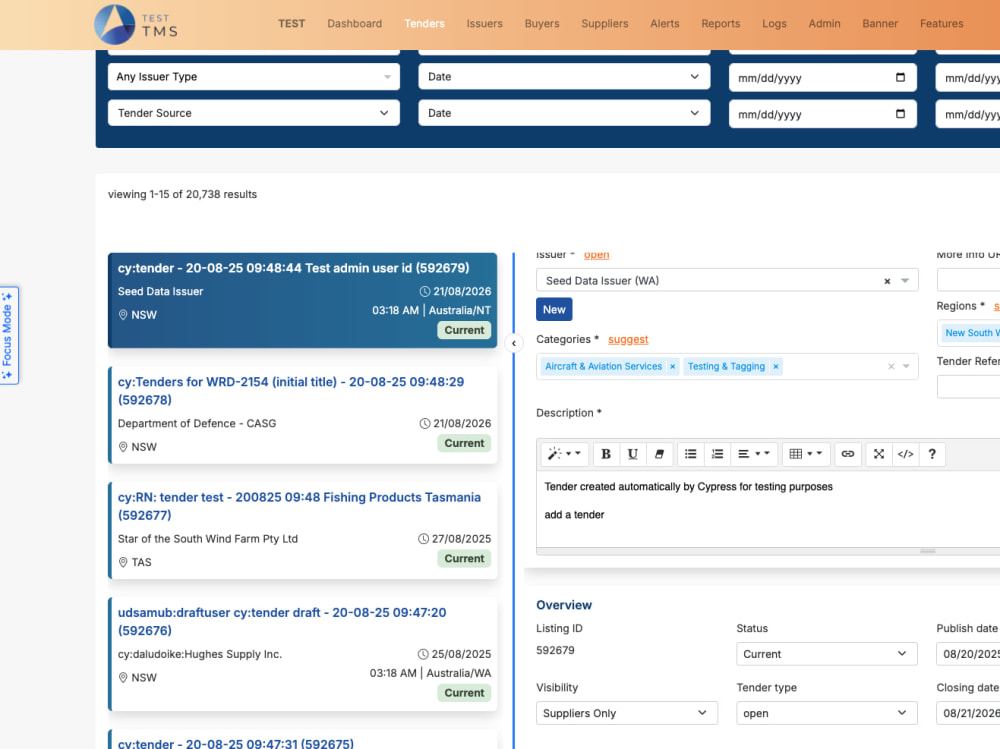
Task: Open the editor help dialog
Action: (932, 454)
